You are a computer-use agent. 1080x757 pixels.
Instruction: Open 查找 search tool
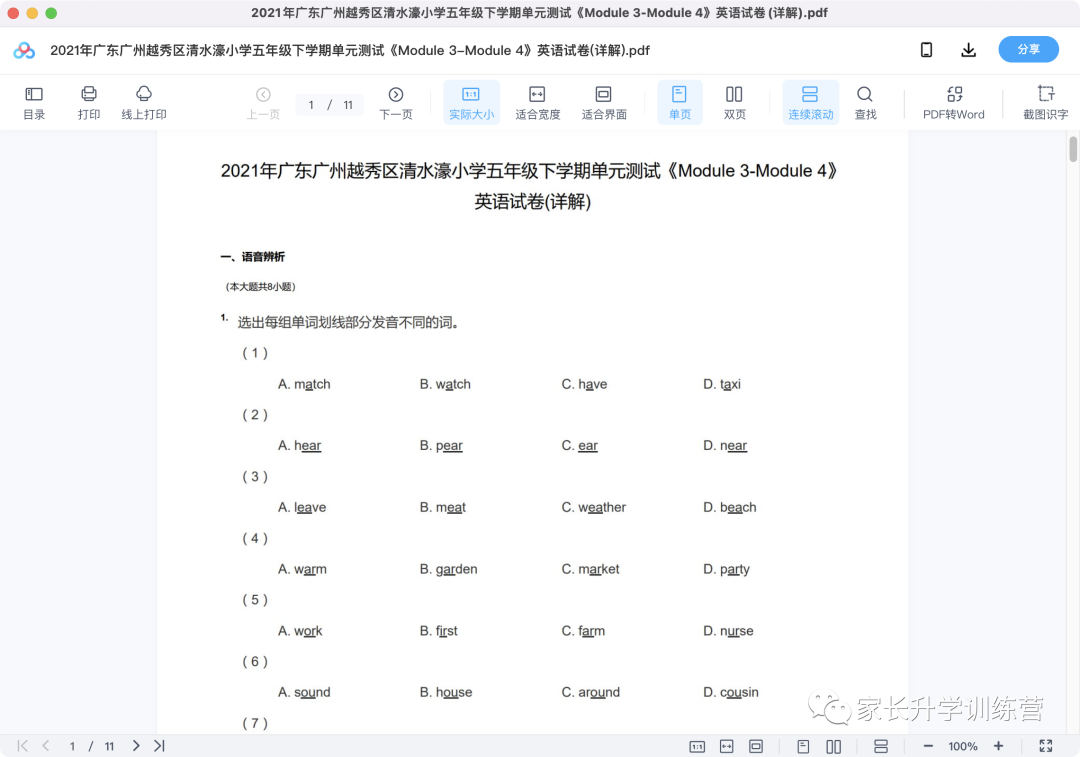[865, 103]
